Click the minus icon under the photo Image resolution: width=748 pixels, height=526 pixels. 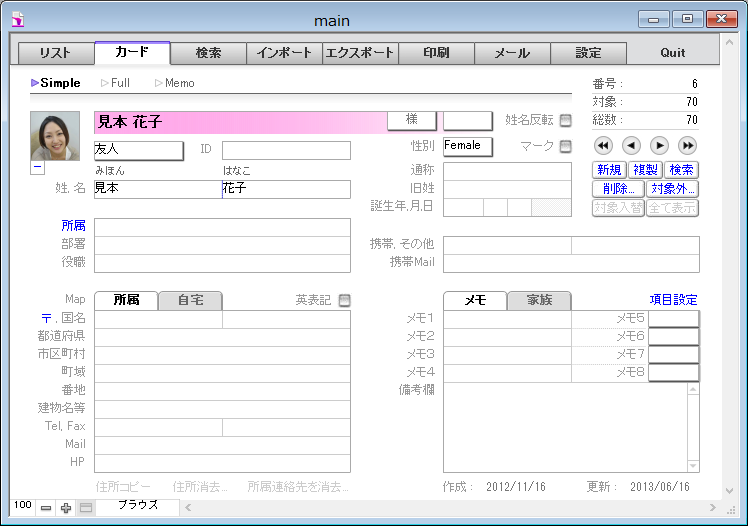coord(38,168)
